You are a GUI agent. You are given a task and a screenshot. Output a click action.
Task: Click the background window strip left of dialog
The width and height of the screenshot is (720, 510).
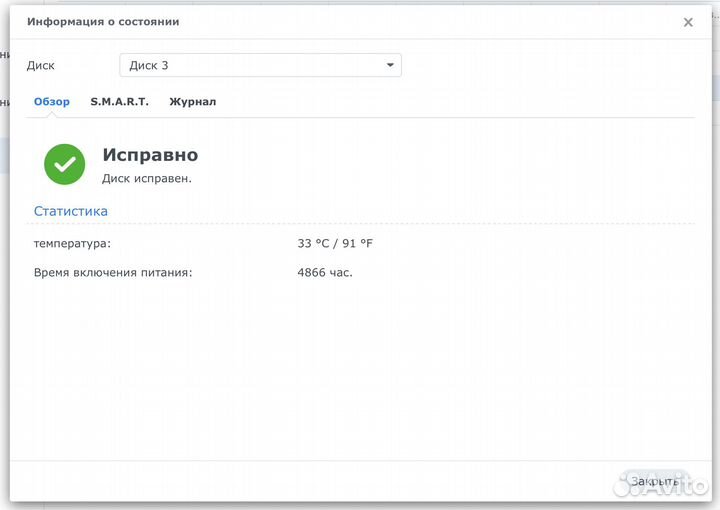click(4, 250)
